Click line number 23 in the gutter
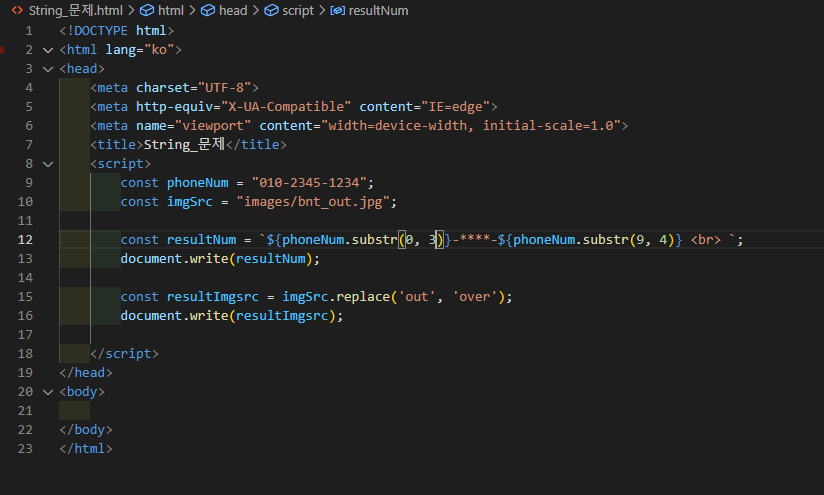This screenshot has width=824, height=495. (25, 449)
